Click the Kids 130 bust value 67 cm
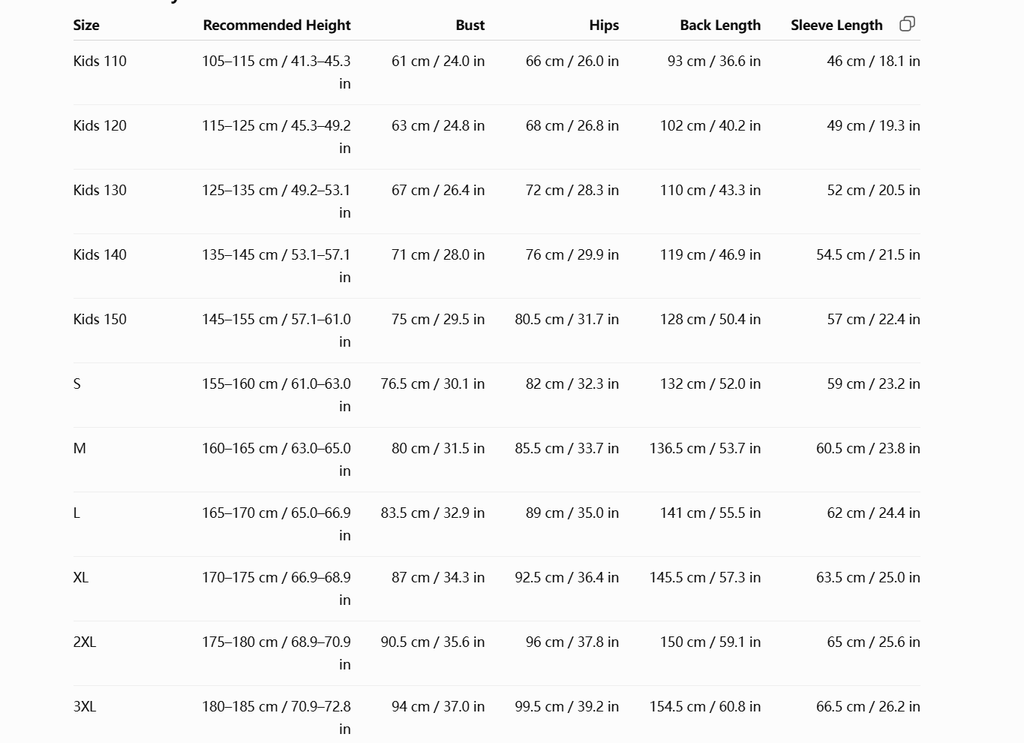The image size is (1024, 743). pos(438,191)
